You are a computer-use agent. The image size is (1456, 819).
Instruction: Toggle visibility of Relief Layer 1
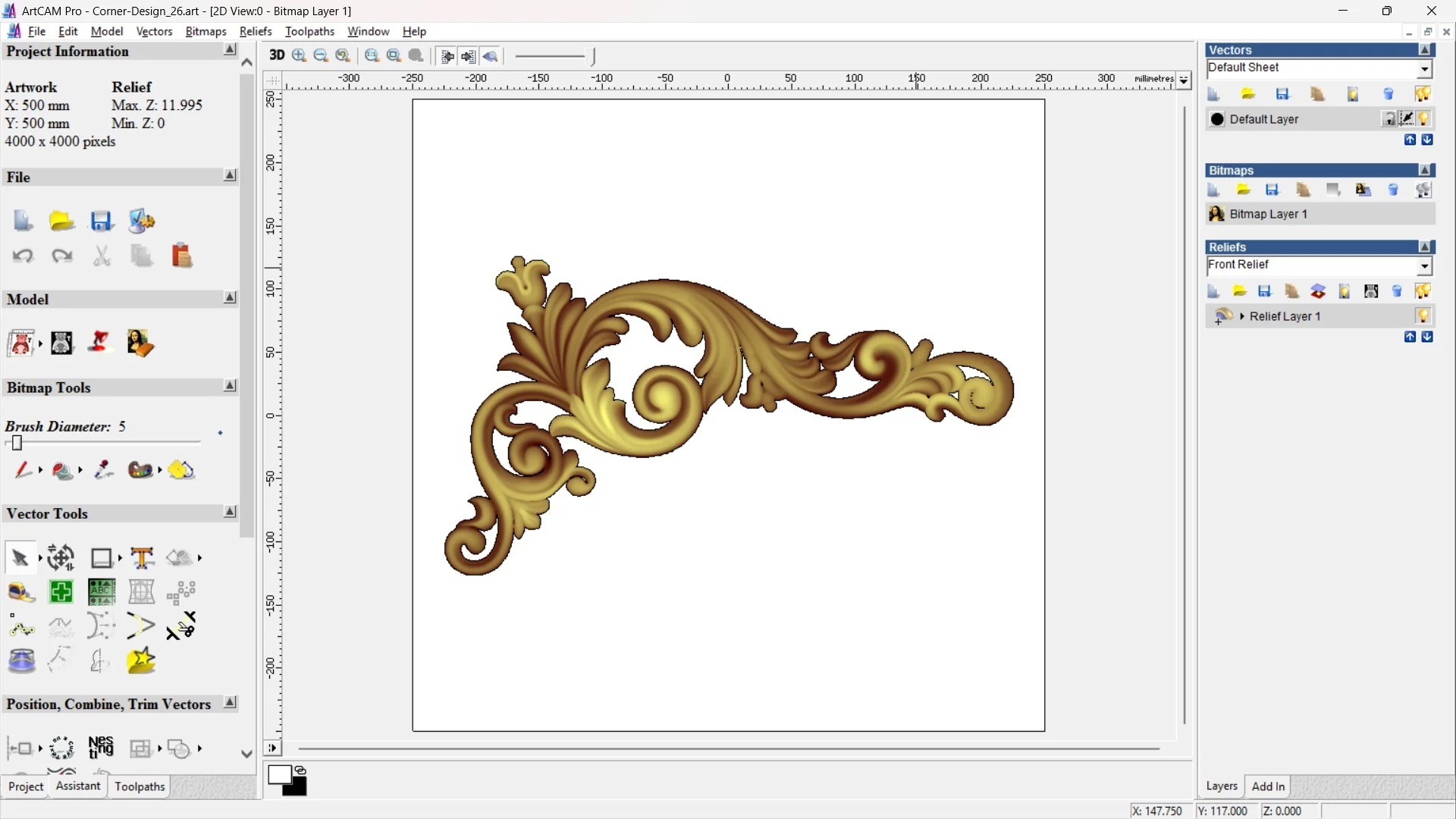(1423, 315)
